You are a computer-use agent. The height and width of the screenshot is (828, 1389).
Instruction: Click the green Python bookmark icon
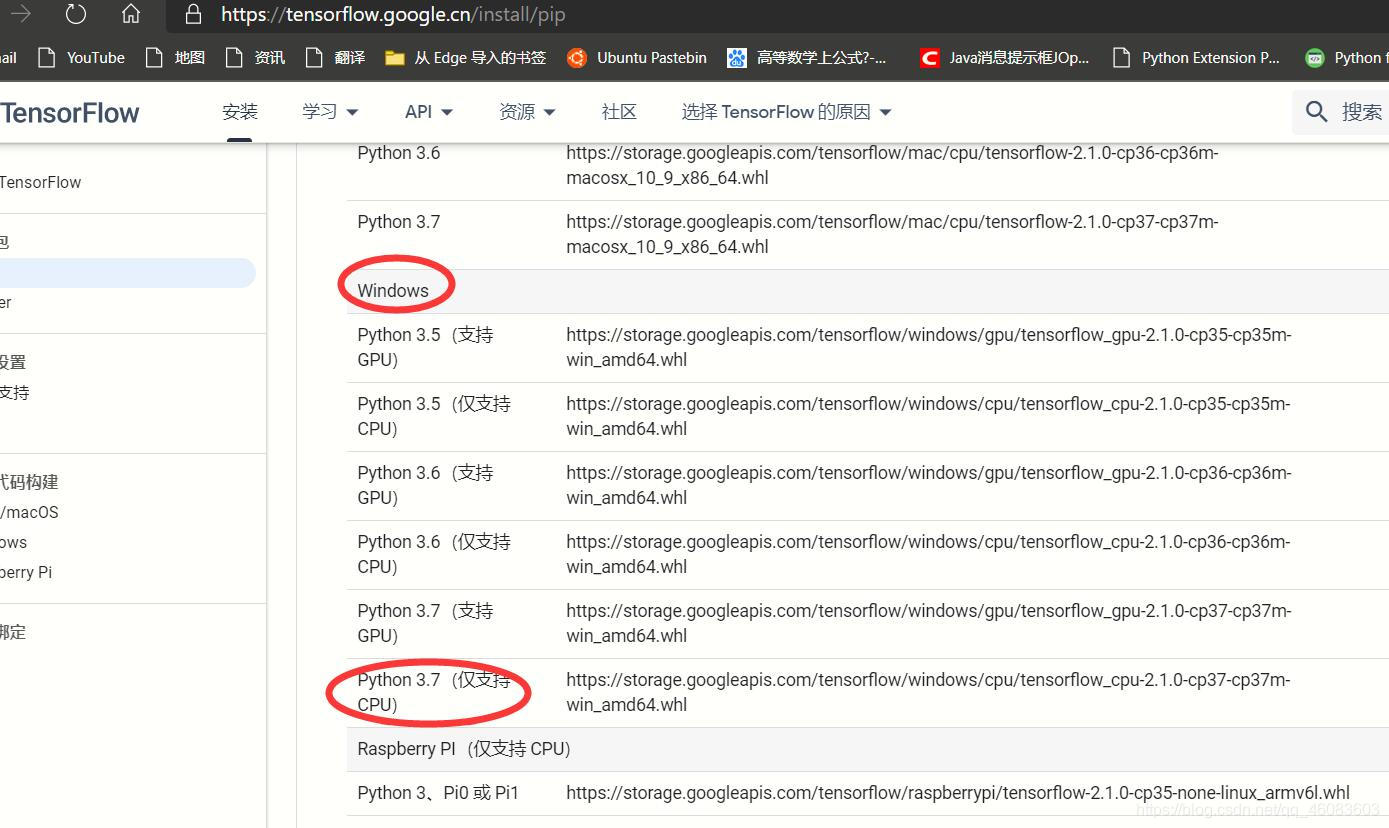coord(1313,58)
